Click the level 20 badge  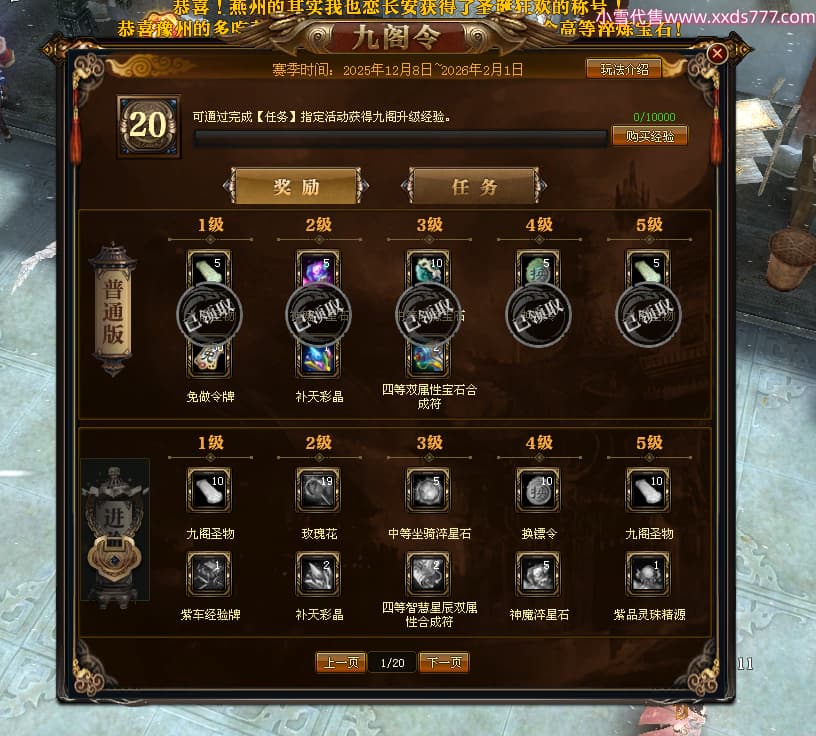click(149, 125)
